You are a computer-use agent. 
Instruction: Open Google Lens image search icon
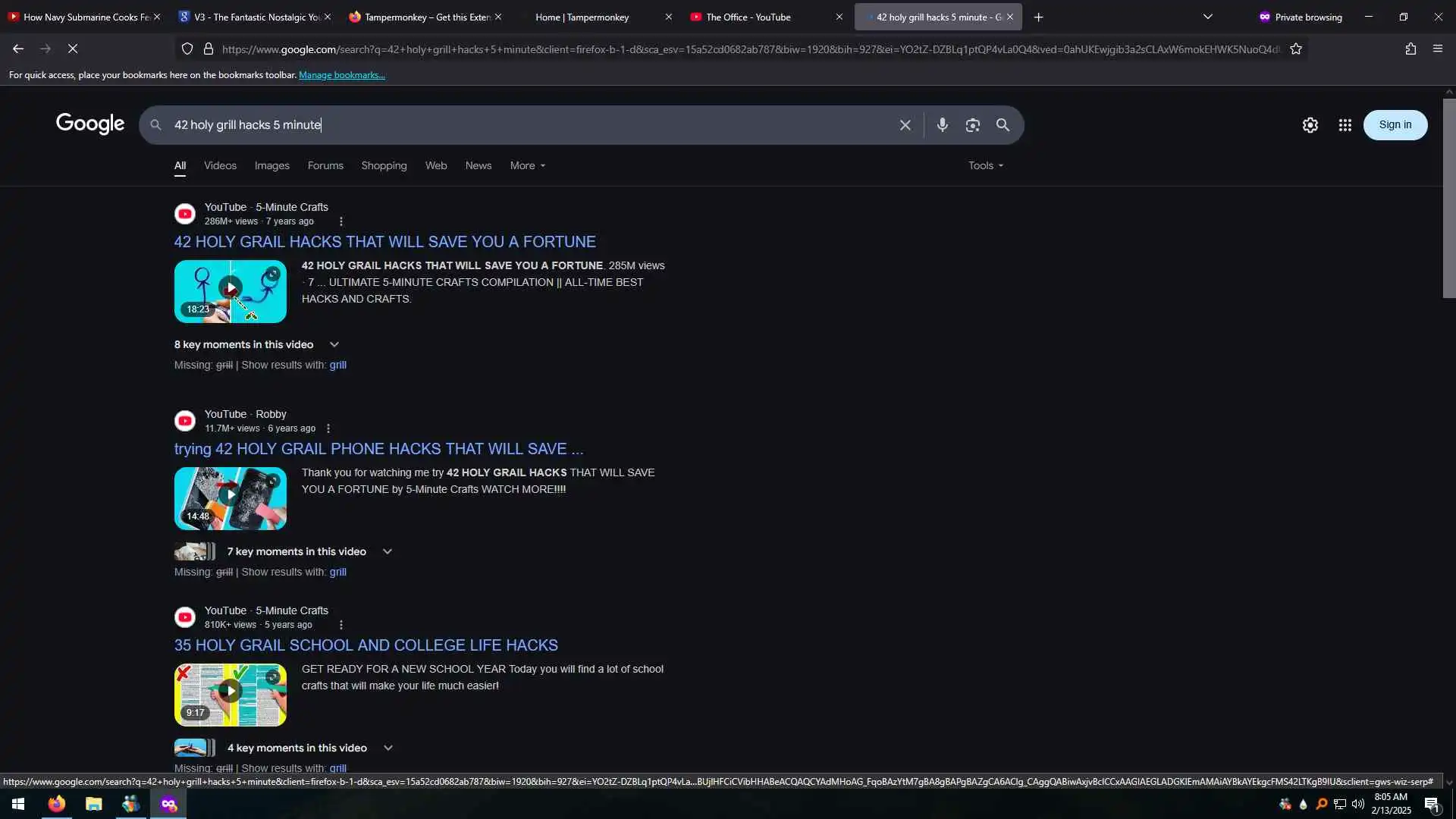972,125
